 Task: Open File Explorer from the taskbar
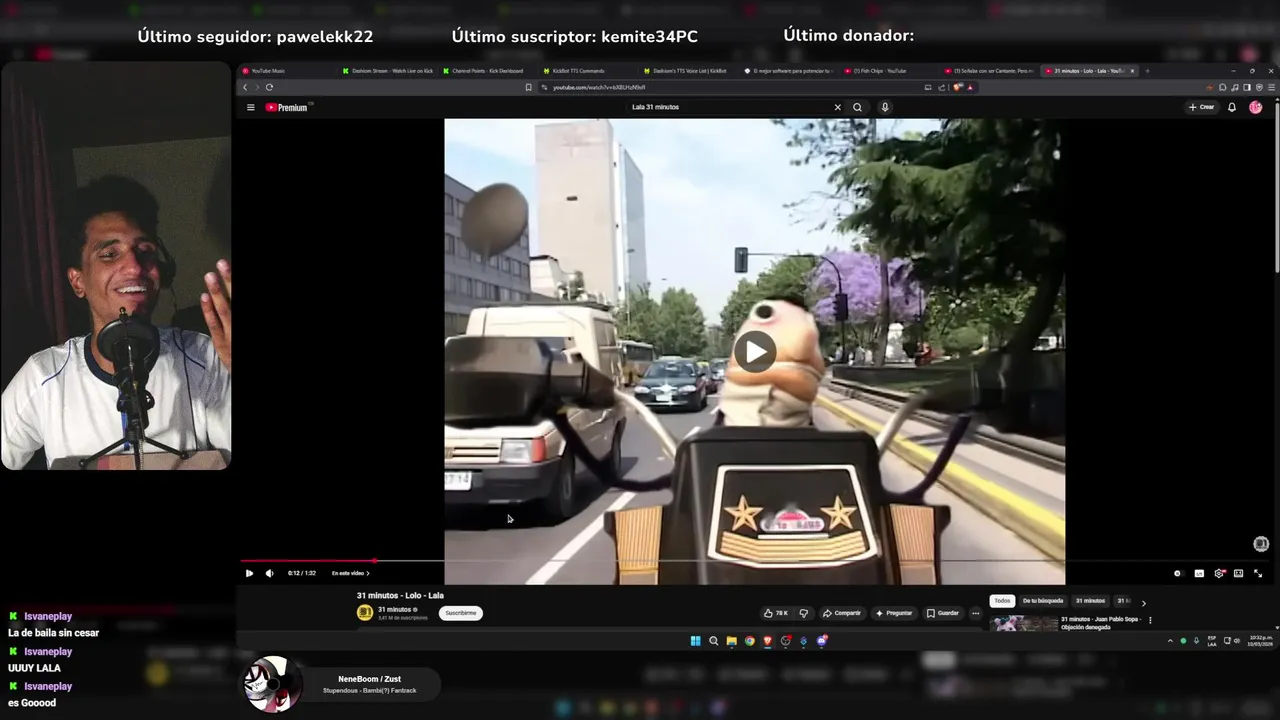pos(732,641)
